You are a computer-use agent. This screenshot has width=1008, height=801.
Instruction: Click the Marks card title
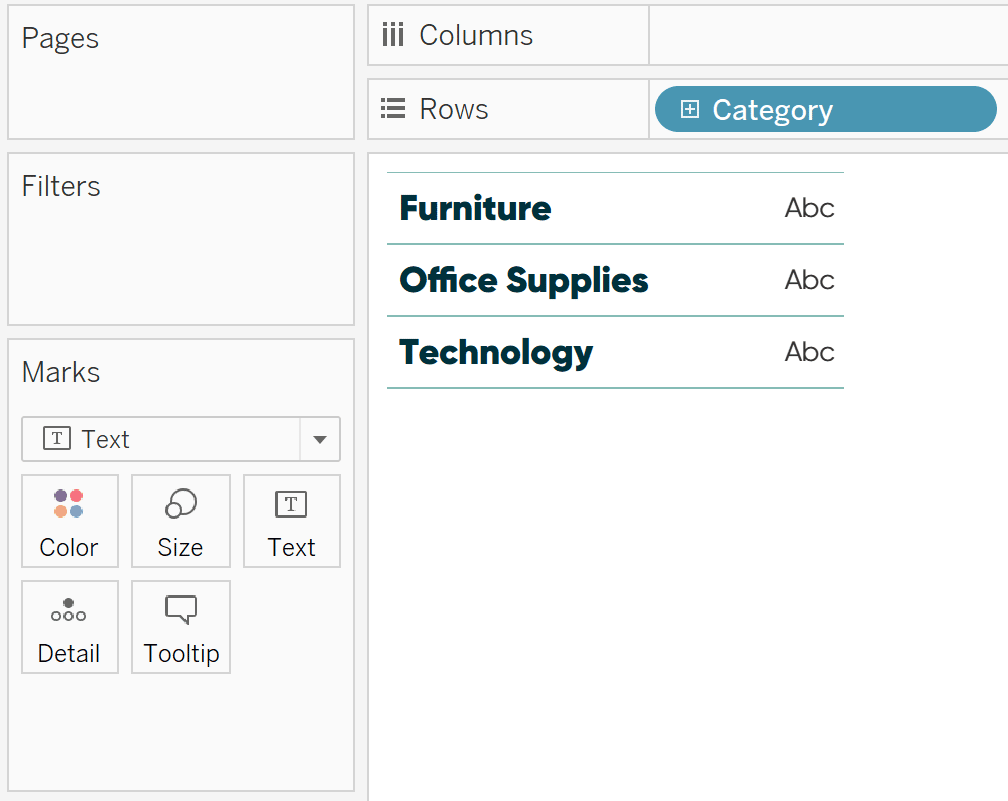[x=61, y=372]
